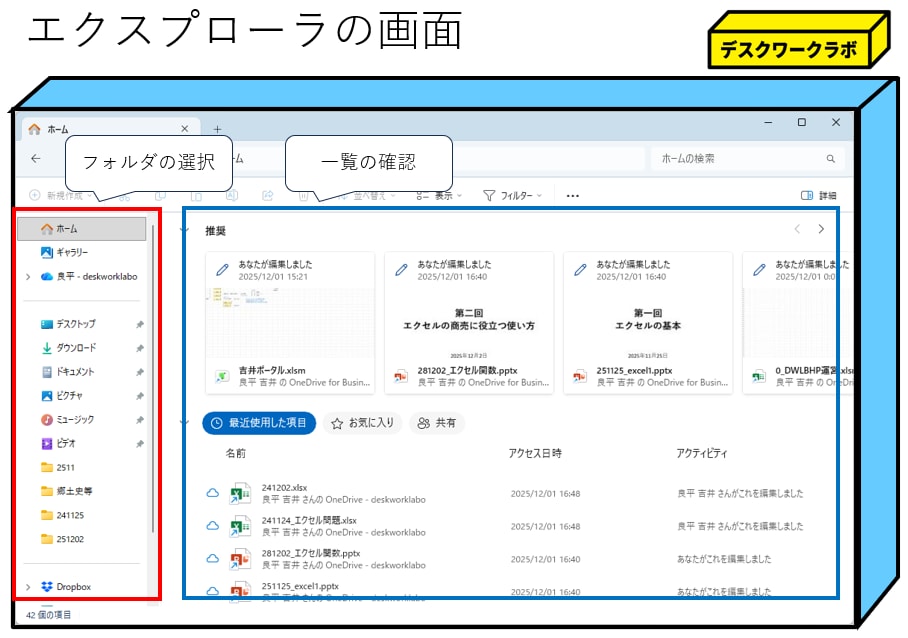The height and width of the screenshot is (638, 908).
Task: Switch to the 共有 tab
Action: coord(437,423)
